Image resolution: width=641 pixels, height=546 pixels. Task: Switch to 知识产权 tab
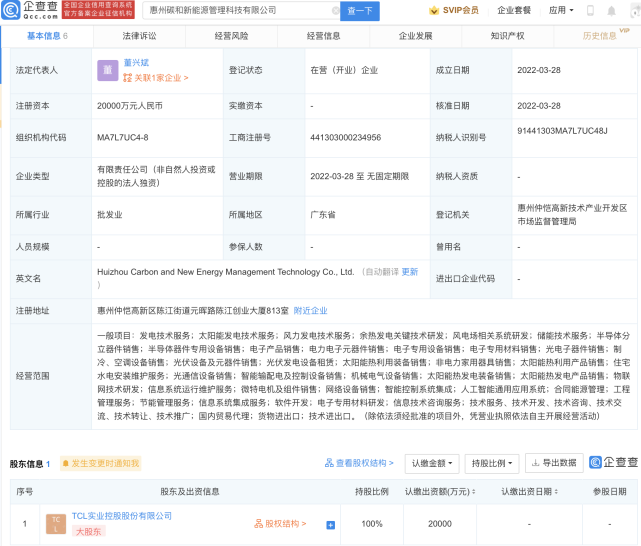tap(507, 36)
